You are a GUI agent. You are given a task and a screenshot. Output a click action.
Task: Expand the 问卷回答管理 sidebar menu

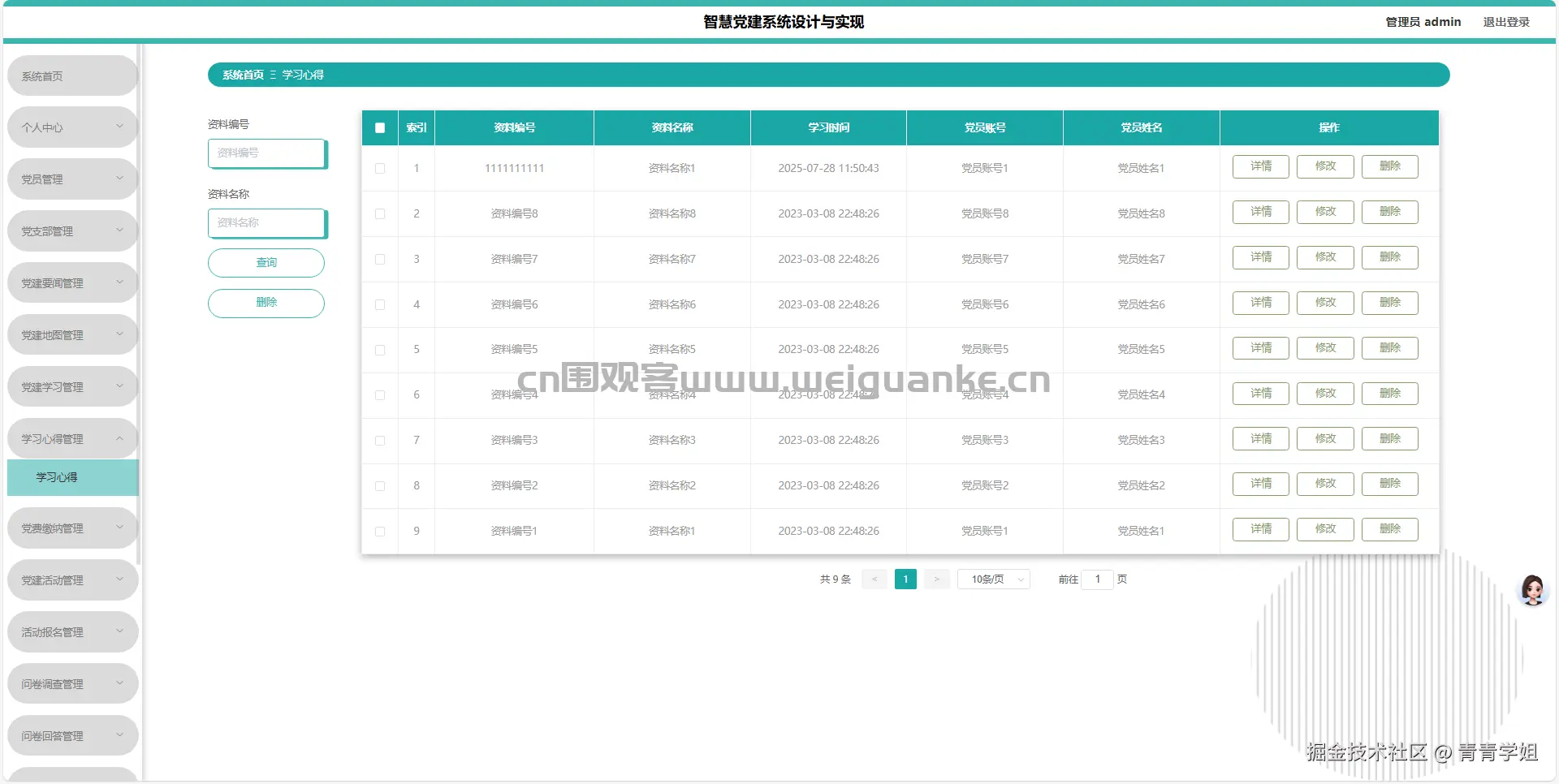72,736
